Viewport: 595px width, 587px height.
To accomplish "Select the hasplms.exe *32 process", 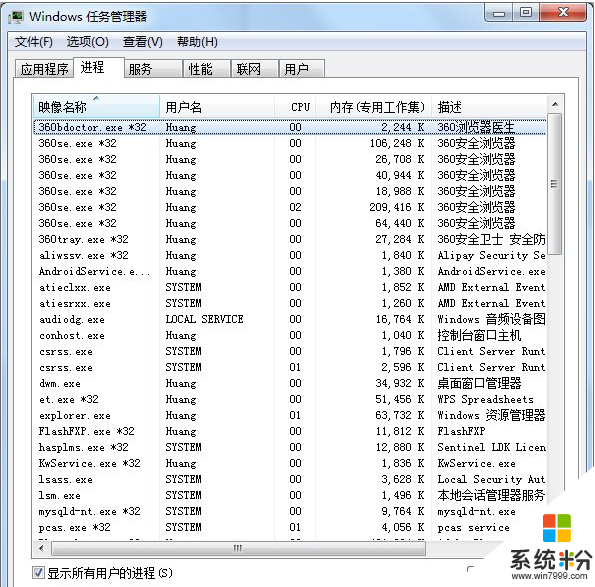I will coord(290,447).
